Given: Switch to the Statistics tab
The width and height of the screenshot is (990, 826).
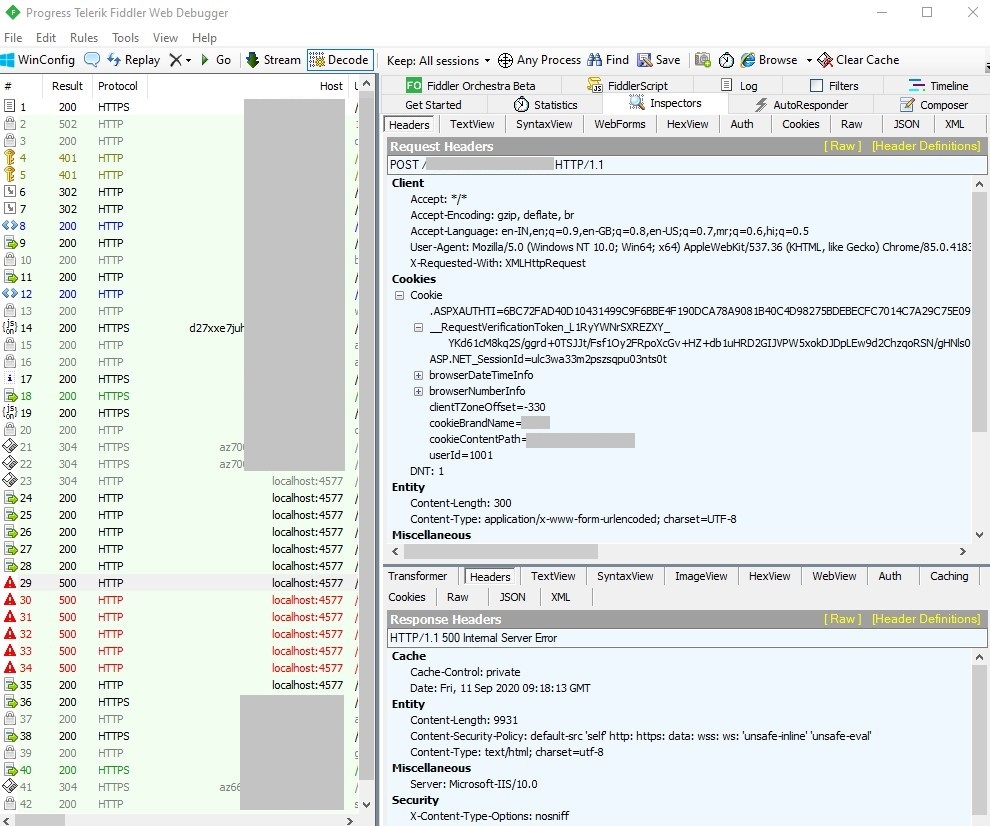Looking at the screenshot, I should click(x=546, y=105).
